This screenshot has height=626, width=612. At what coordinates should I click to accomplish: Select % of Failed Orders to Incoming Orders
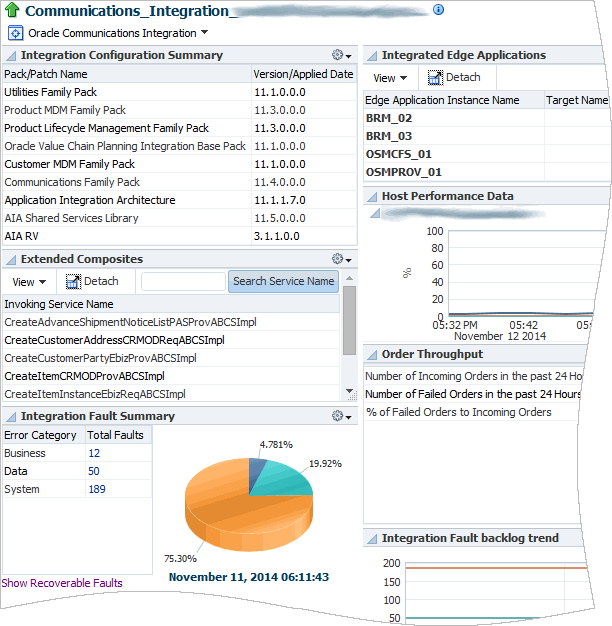[x=471, y=412]
